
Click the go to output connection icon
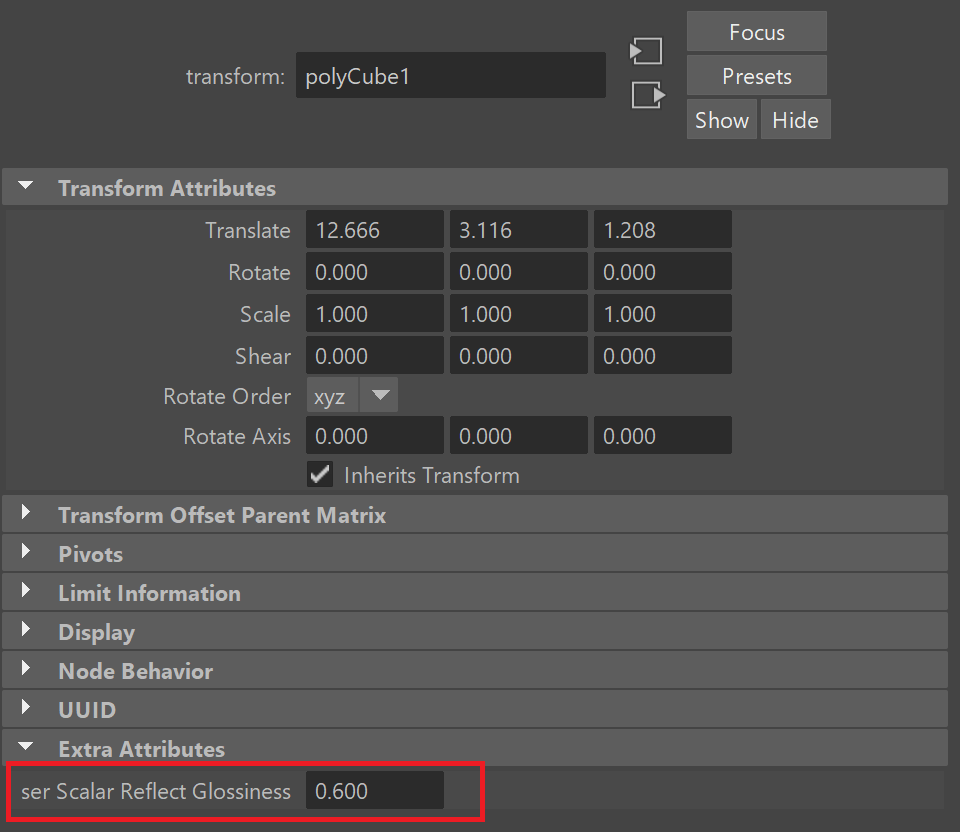pyautogui.click(x=648, y=95)
